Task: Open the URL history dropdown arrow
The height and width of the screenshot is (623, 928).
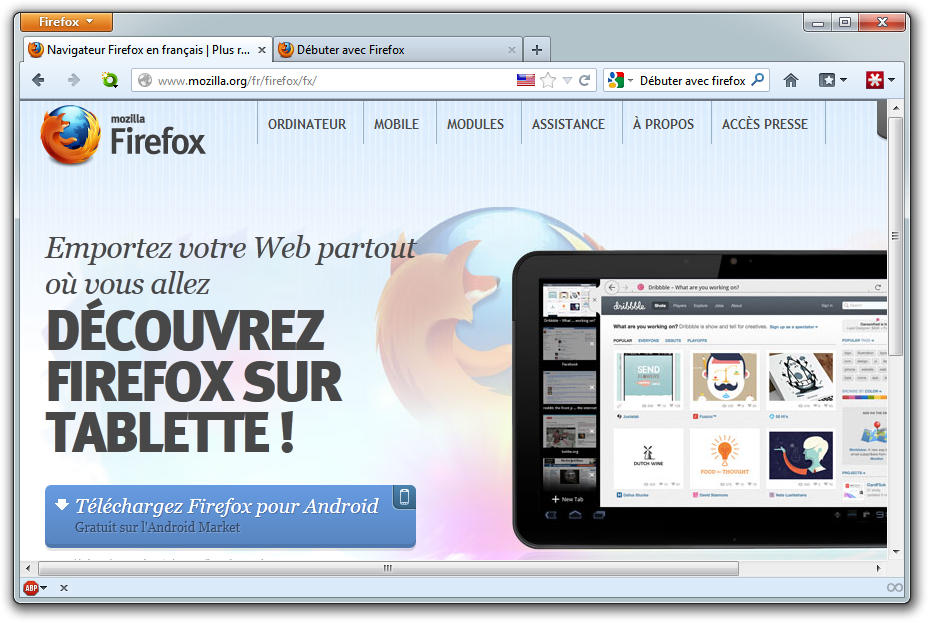Action: pyautogui.click(x=567, y=80)
